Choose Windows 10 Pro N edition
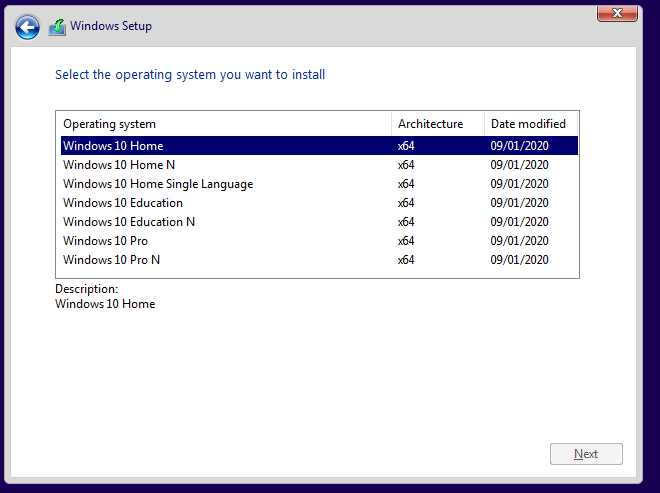 (x=319, y=259)
